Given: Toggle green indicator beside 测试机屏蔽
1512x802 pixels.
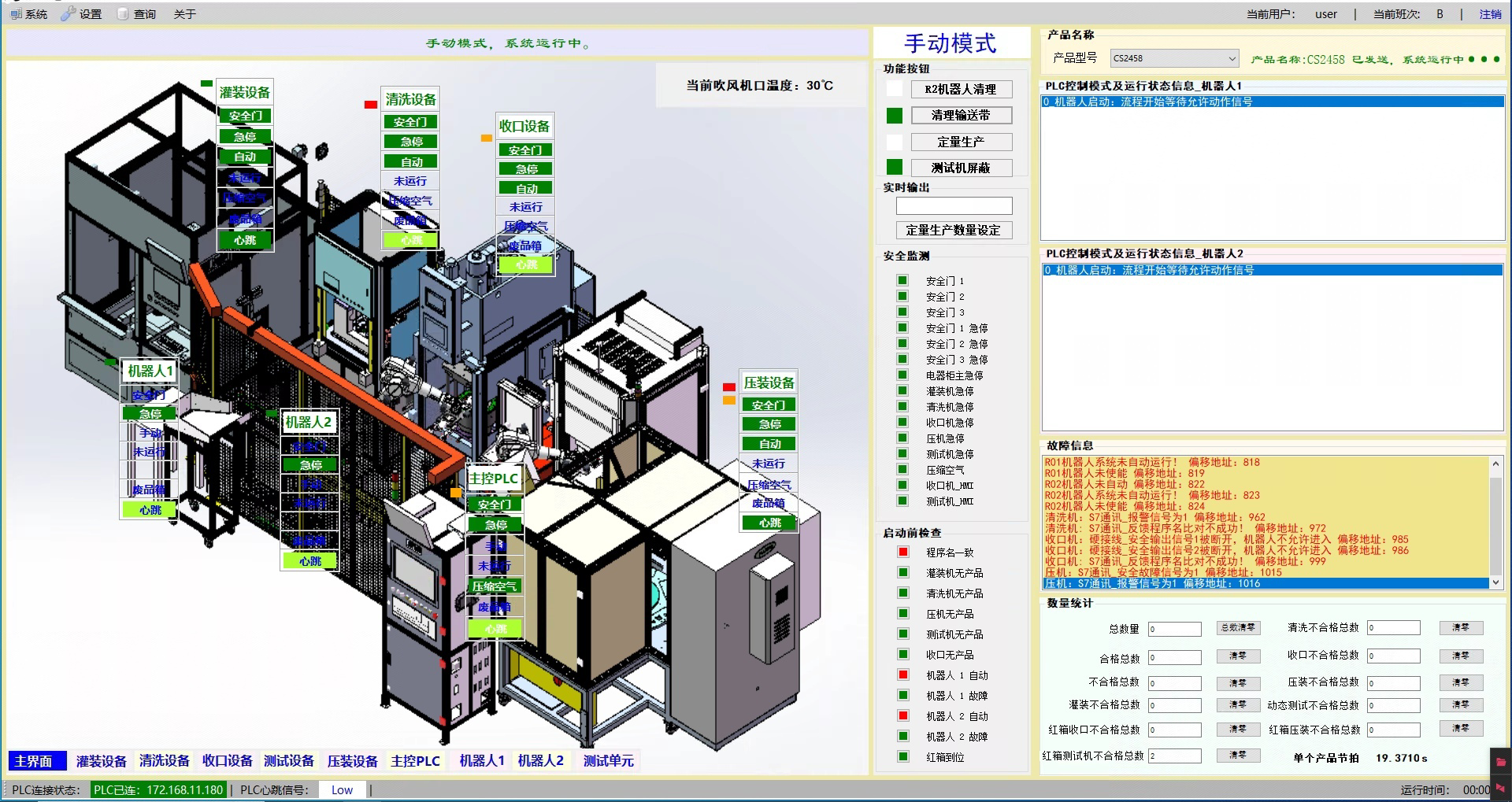Looking at the screenshot, I should tap(895, 167).
